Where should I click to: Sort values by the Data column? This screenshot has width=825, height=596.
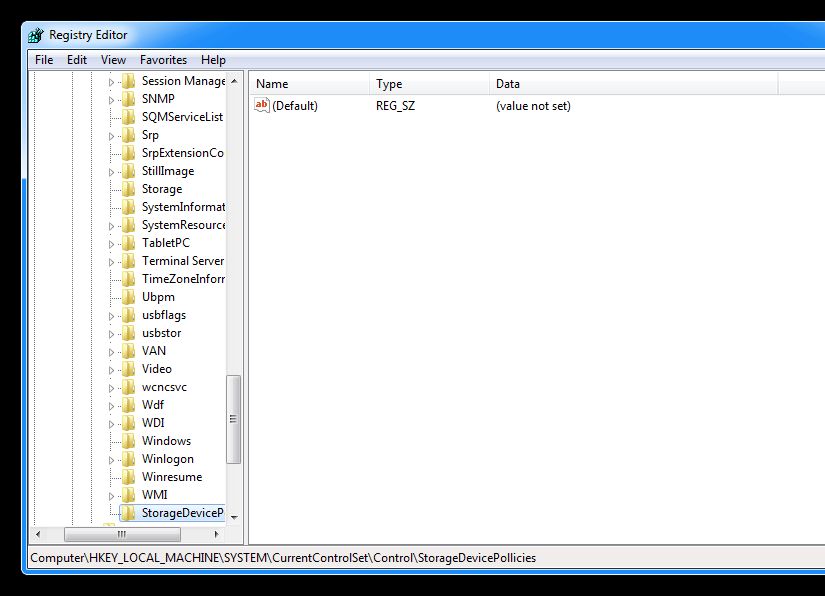(x=633, y=84)
